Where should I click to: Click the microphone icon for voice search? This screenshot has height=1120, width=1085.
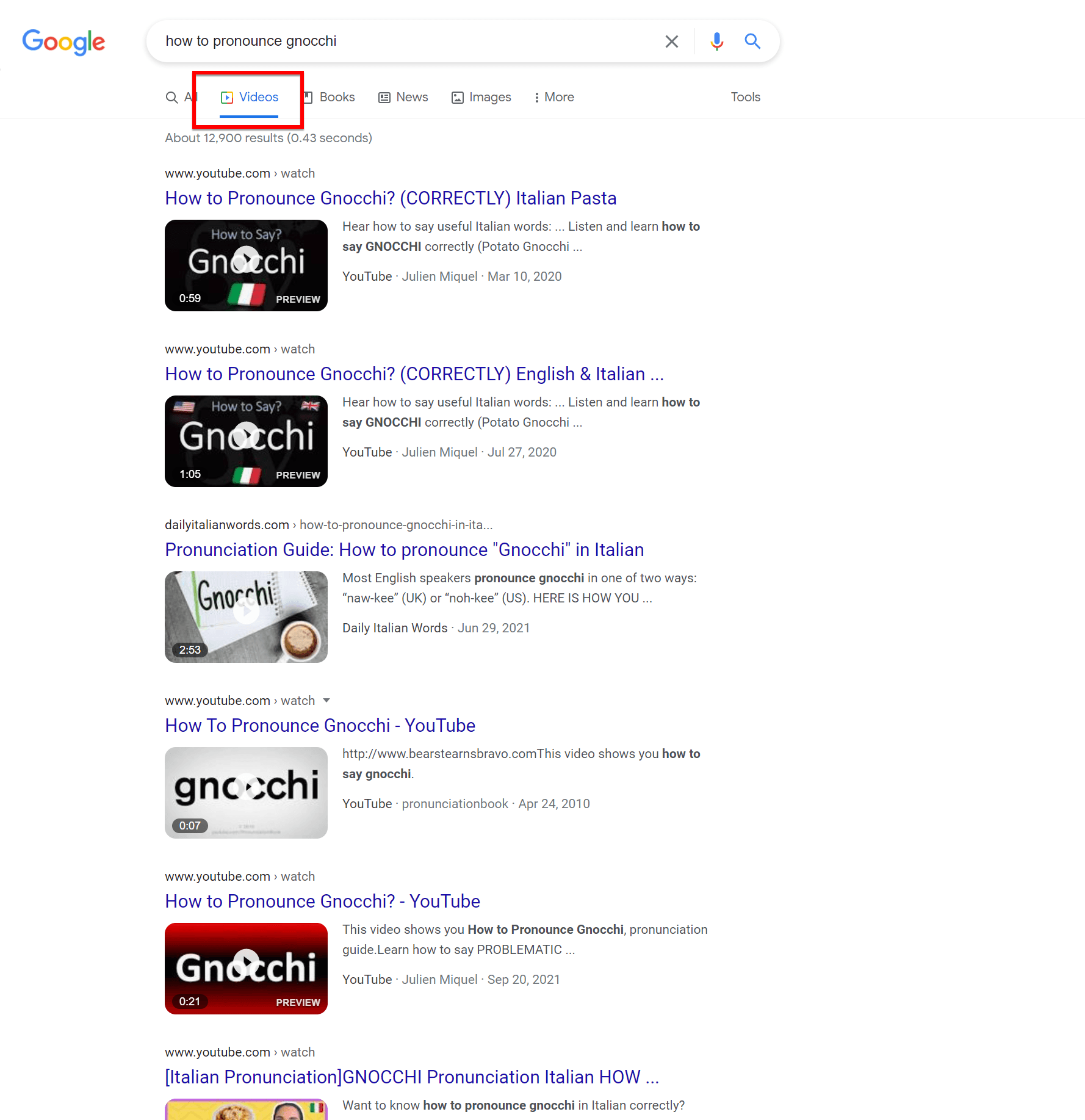(716, 41)
